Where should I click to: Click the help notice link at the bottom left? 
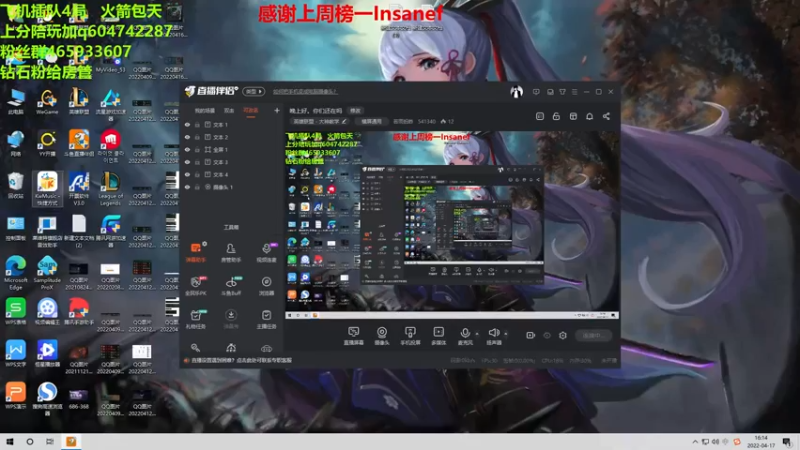pos(241,360)
